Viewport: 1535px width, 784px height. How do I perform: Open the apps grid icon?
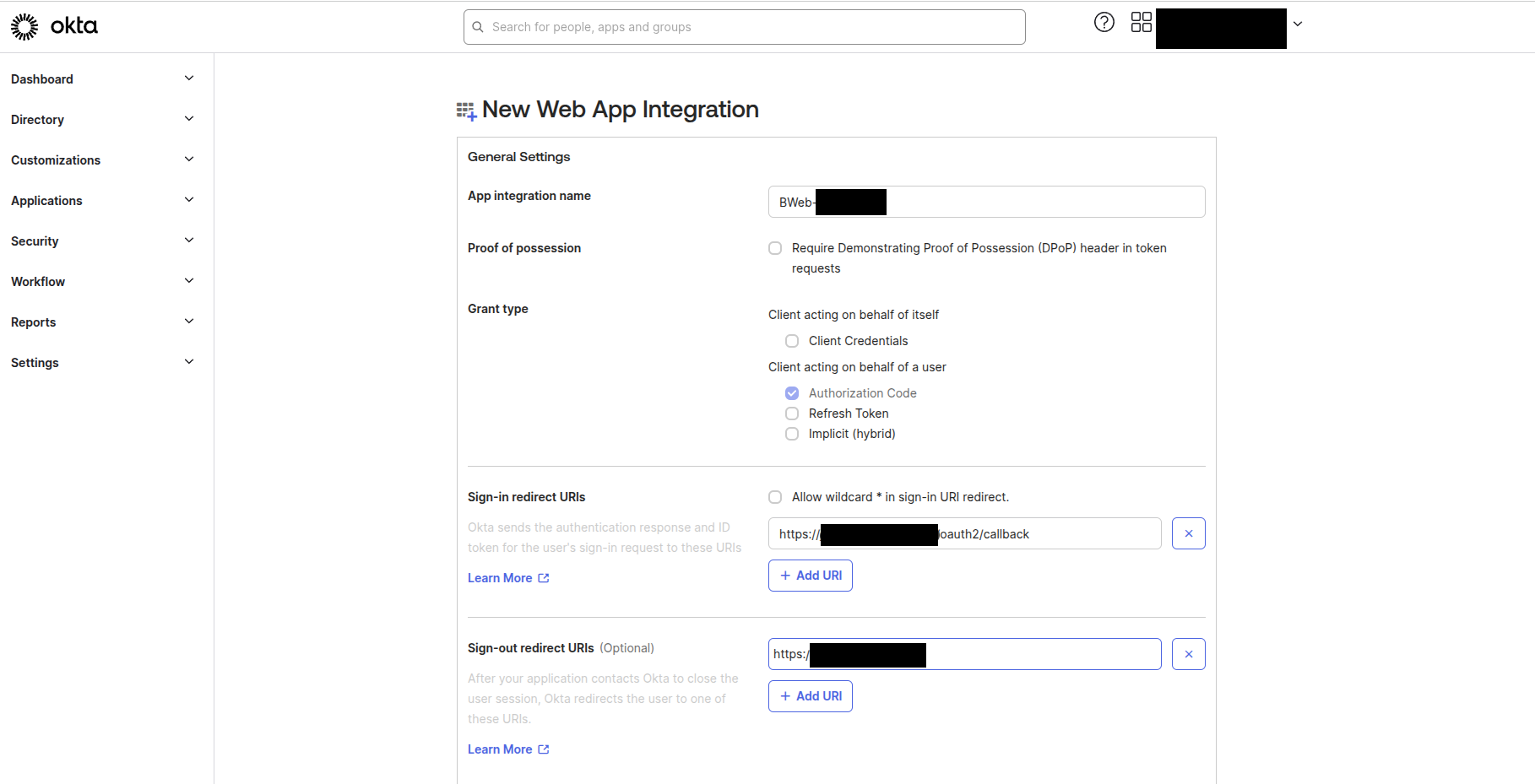coord(1141,23)
